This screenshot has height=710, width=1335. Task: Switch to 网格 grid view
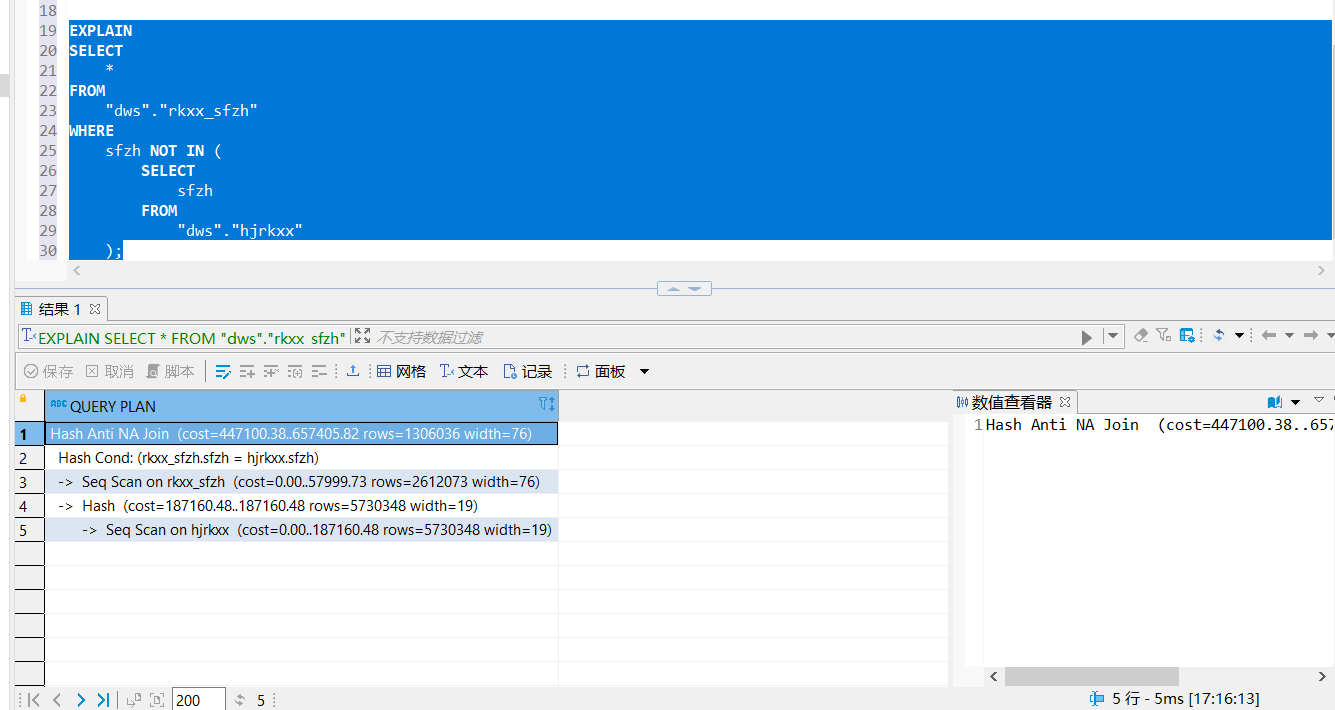point(401,372)
